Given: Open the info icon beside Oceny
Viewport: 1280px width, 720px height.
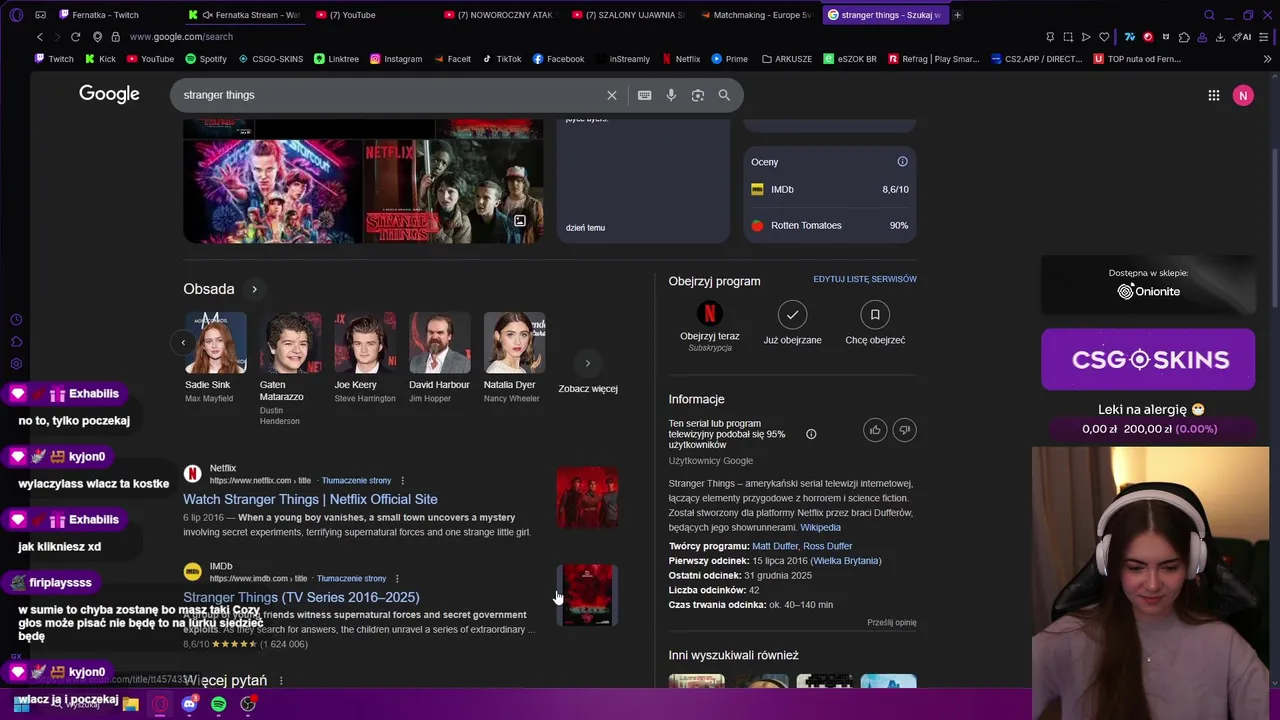Looking at the screenshot, I should pos(902,162).
